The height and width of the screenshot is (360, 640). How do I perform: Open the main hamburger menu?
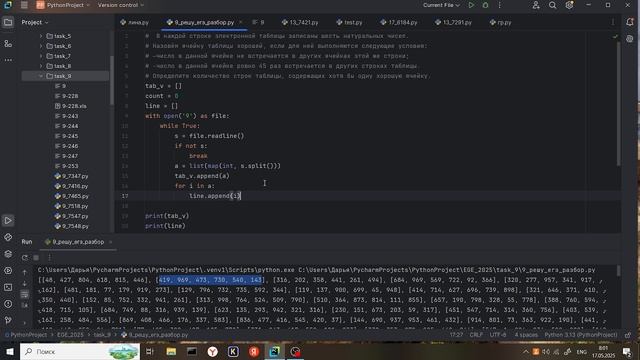[24, 5]
